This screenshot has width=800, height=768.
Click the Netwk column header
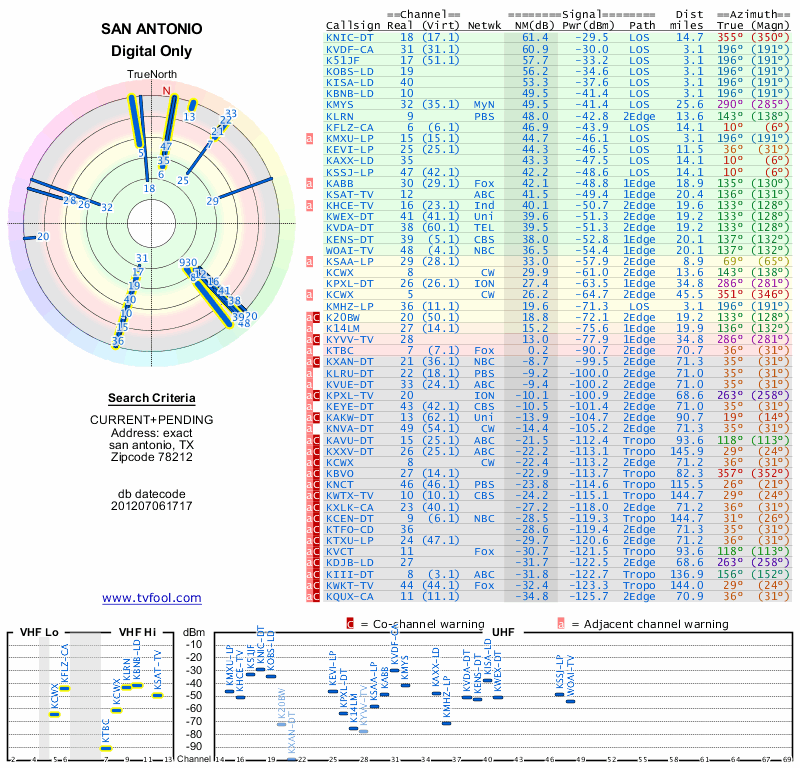point(484,26)
